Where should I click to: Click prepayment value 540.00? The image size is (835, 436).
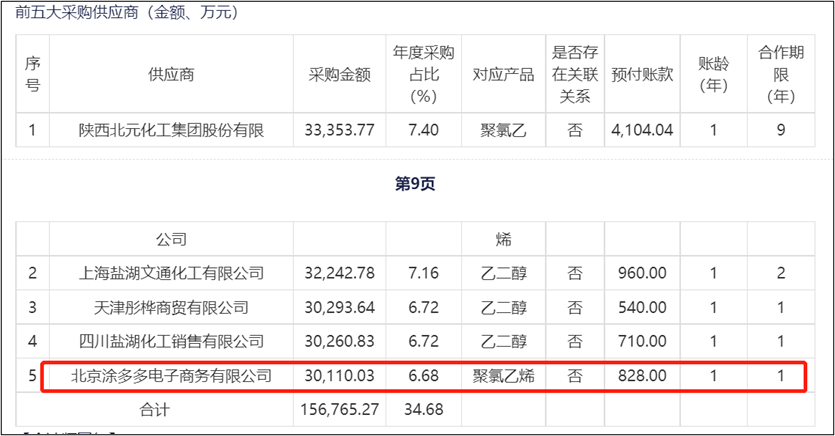point(642,307)
